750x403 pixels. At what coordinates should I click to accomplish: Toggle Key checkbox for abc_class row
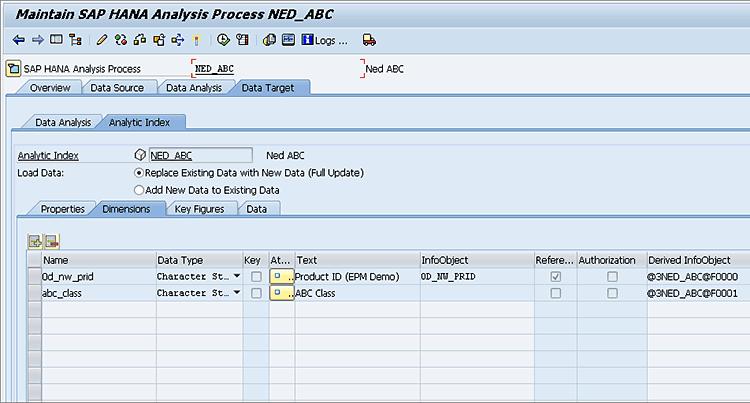coord(256,293)
